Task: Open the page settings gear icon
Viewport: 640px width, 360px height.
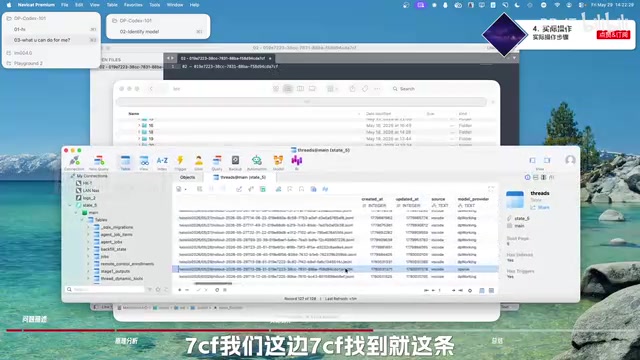Action: point(470,290)
